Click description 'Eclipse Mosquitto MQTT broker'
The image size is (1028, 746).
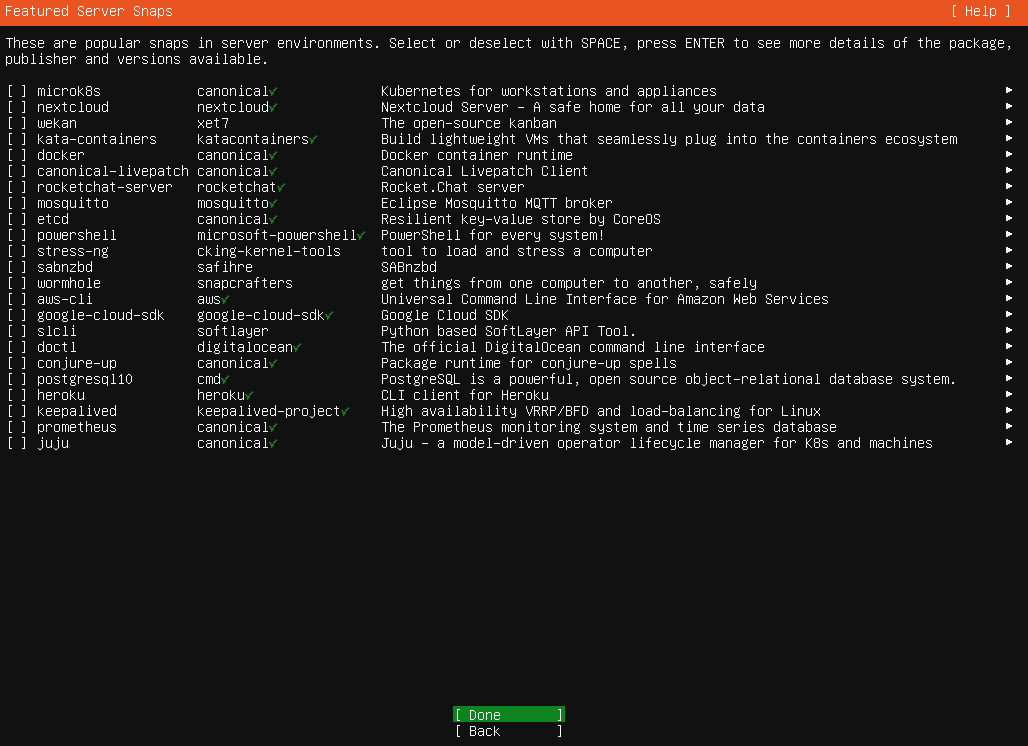tap(497, 203)
